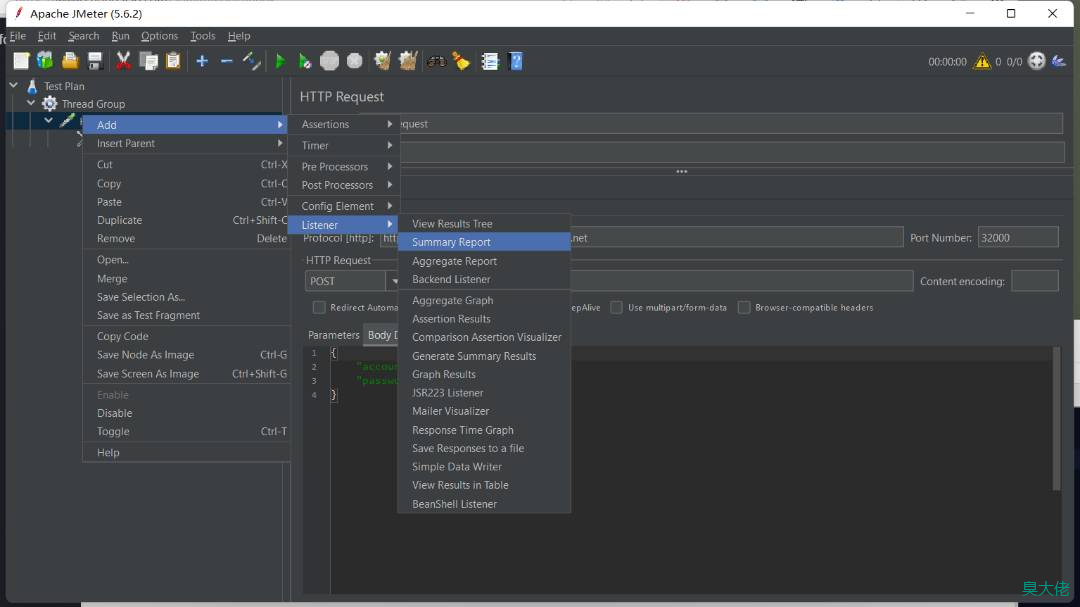Open the Edit menu
This screenshot has width=1080, height=607.
click(47, 36)
